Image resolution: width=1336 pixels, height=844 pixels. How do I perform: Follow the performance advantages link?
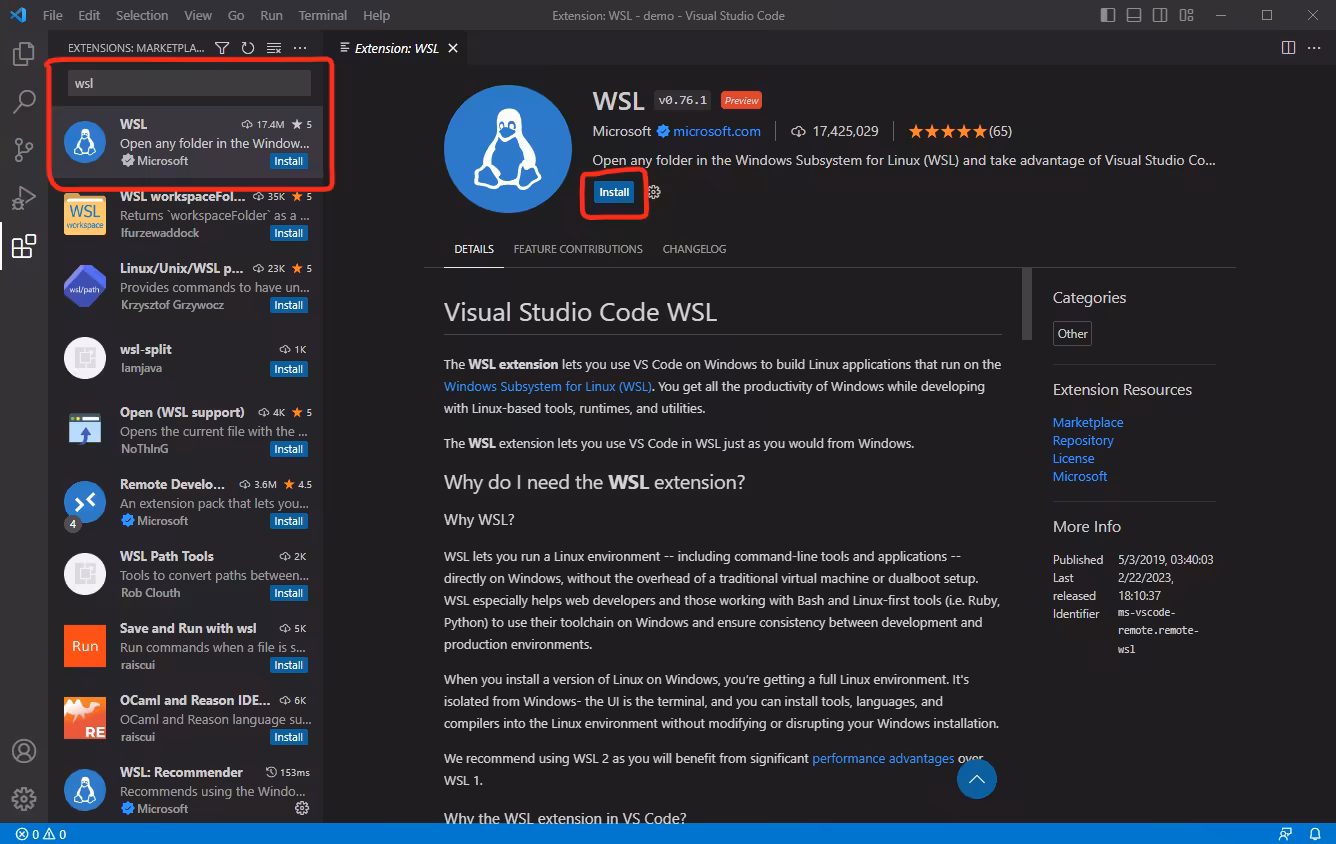[883, 758]
